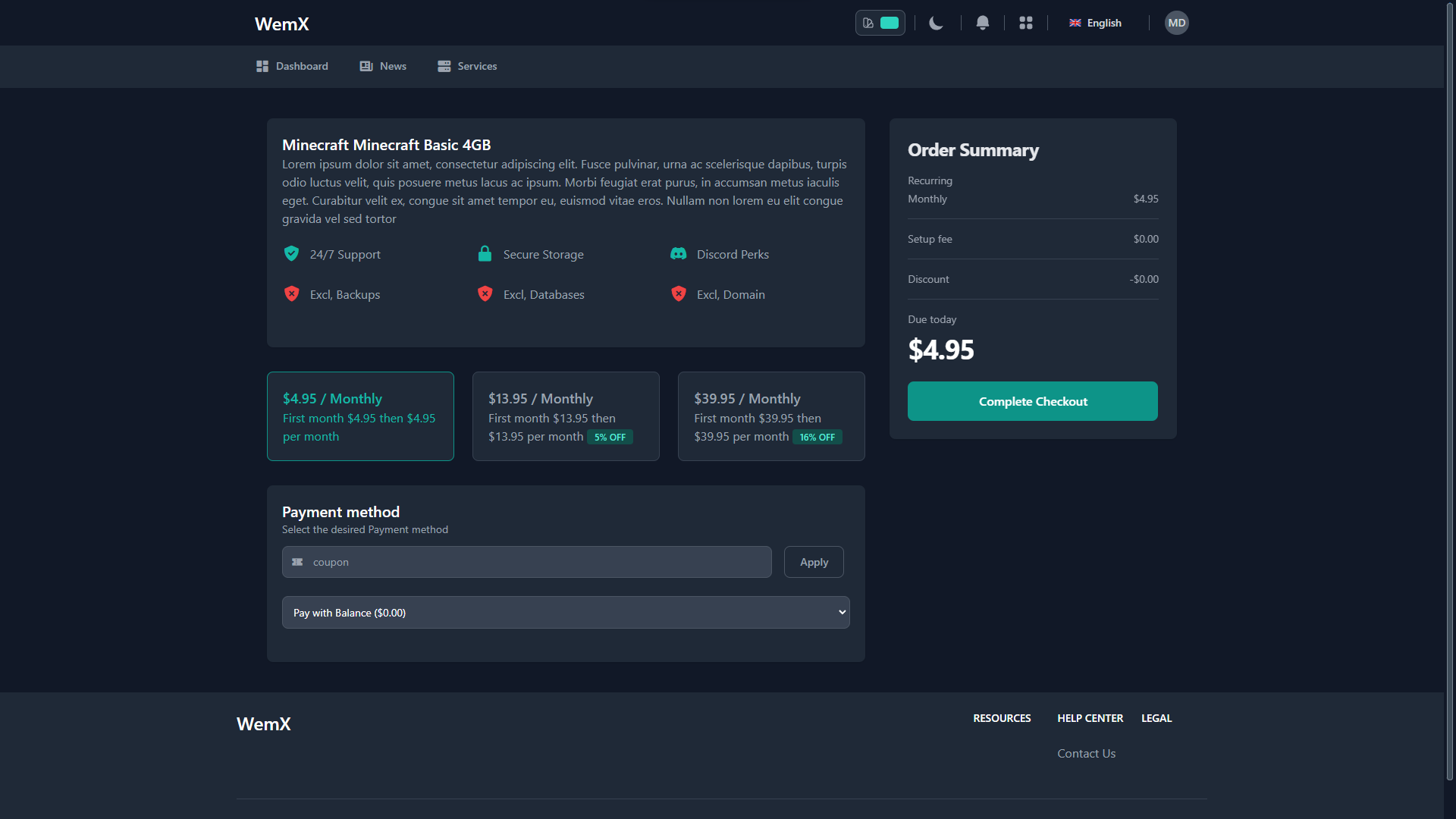Go to the Dashboard menu item

coord(292,66)
